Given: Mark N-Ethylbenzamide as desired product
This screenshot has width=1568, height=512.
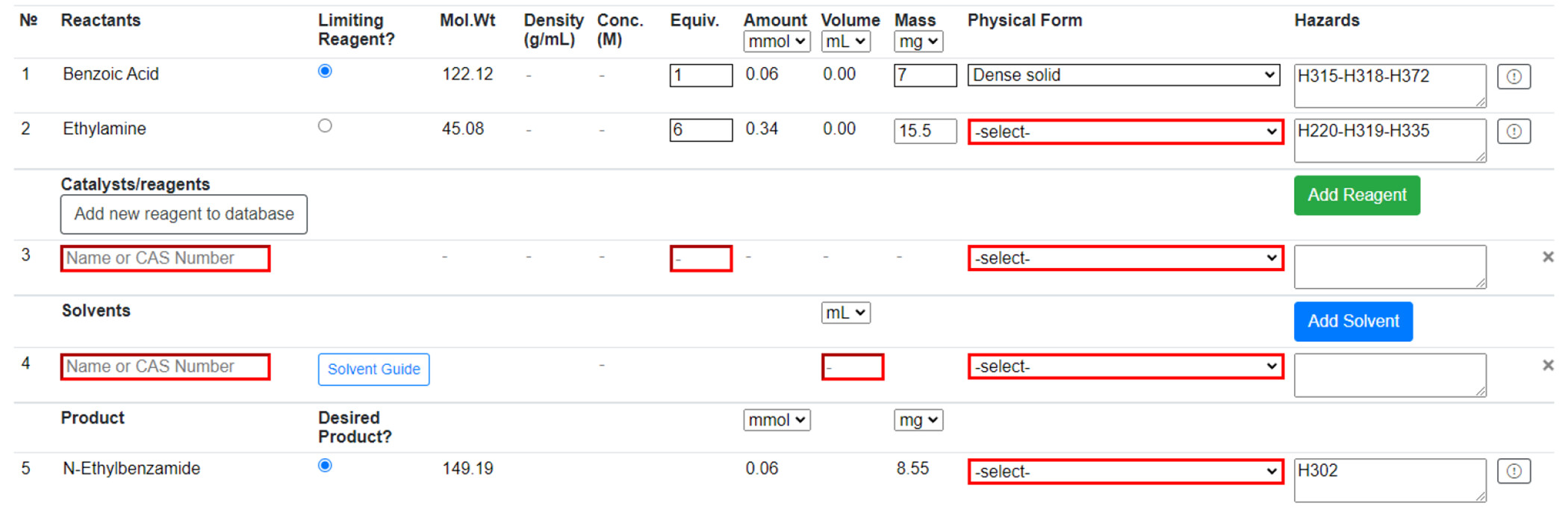Looking at the screenshot, I should 325,466.
